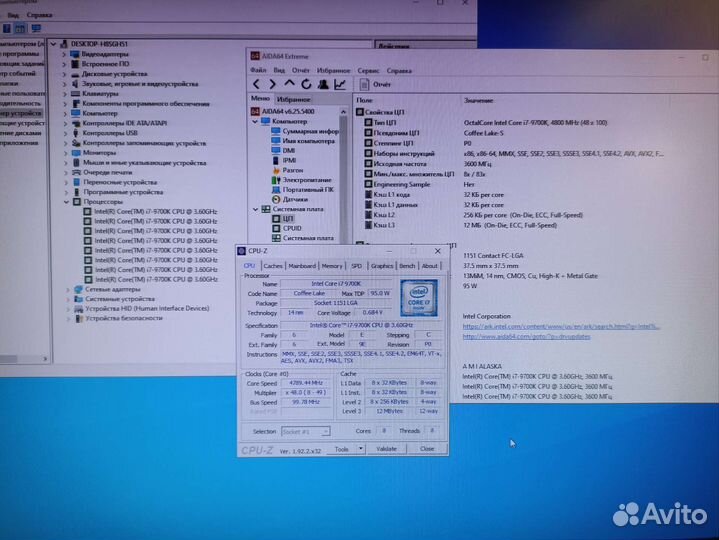Select Очереди печати in Device Manager
This screenshot has height=540, width=719.
(102, 172)
